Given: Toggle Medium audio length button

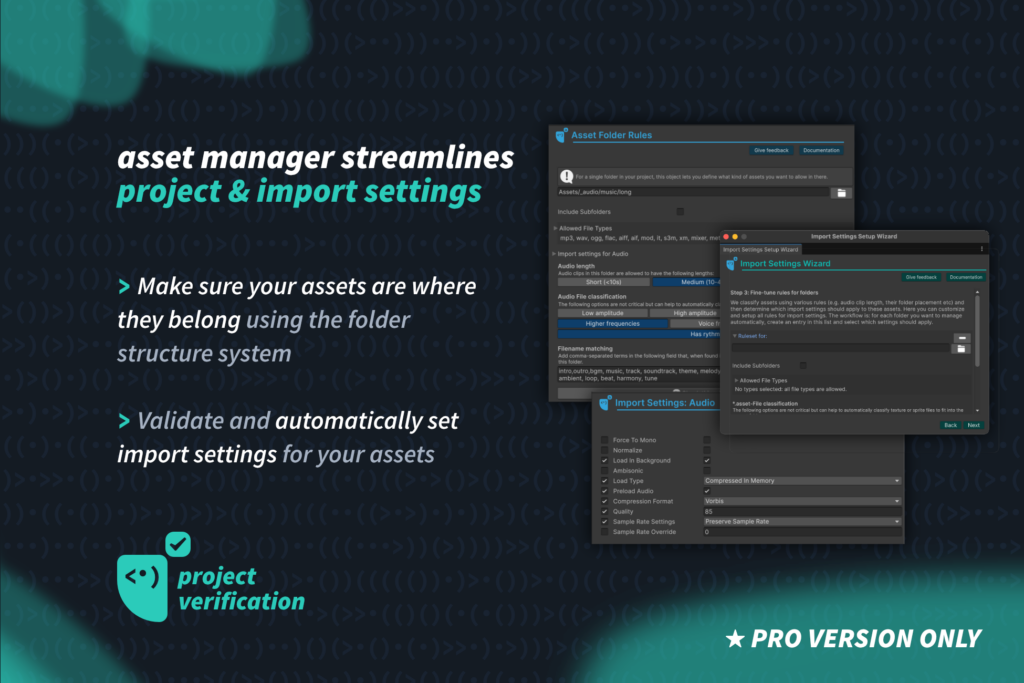Looking at the screenshot, I should click(x=686, y=282).
